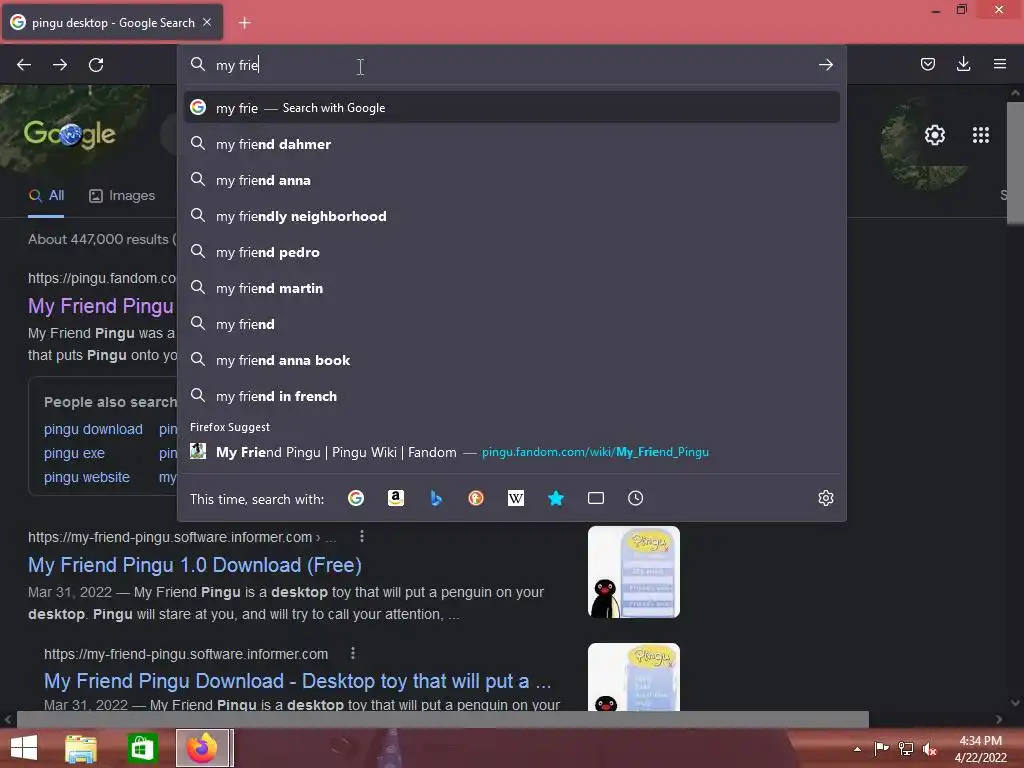The image size is (1024, 768).
Task: Pick the plain 'my friend' suggestion
Action: (512, 324)
